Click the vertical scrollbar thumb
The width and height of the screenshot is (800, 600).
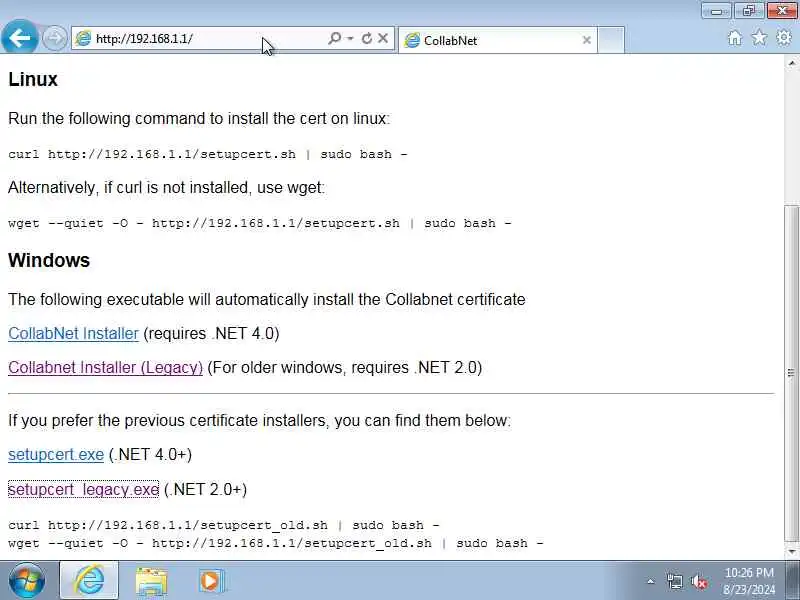click(791, 373)
